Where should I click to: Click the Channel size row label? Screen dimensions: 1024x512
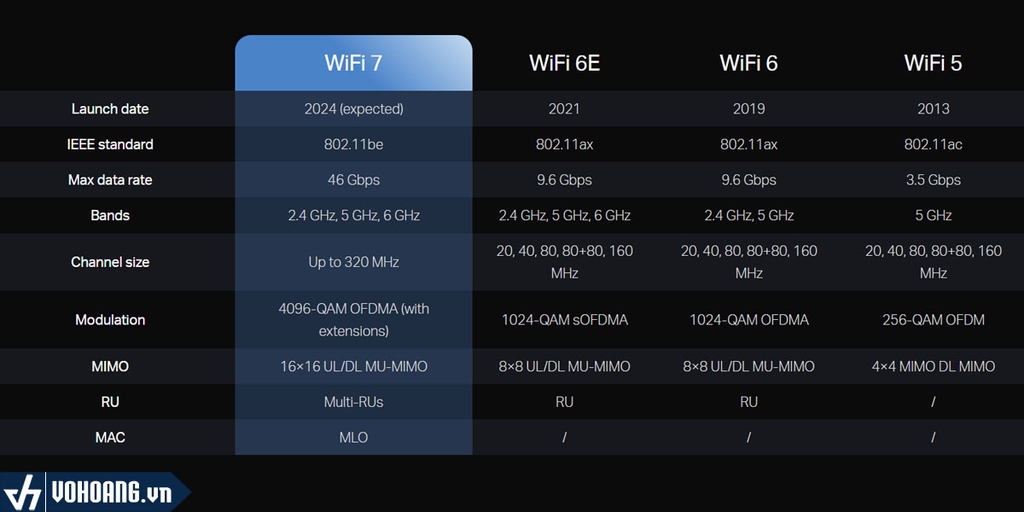click(110, 262)
